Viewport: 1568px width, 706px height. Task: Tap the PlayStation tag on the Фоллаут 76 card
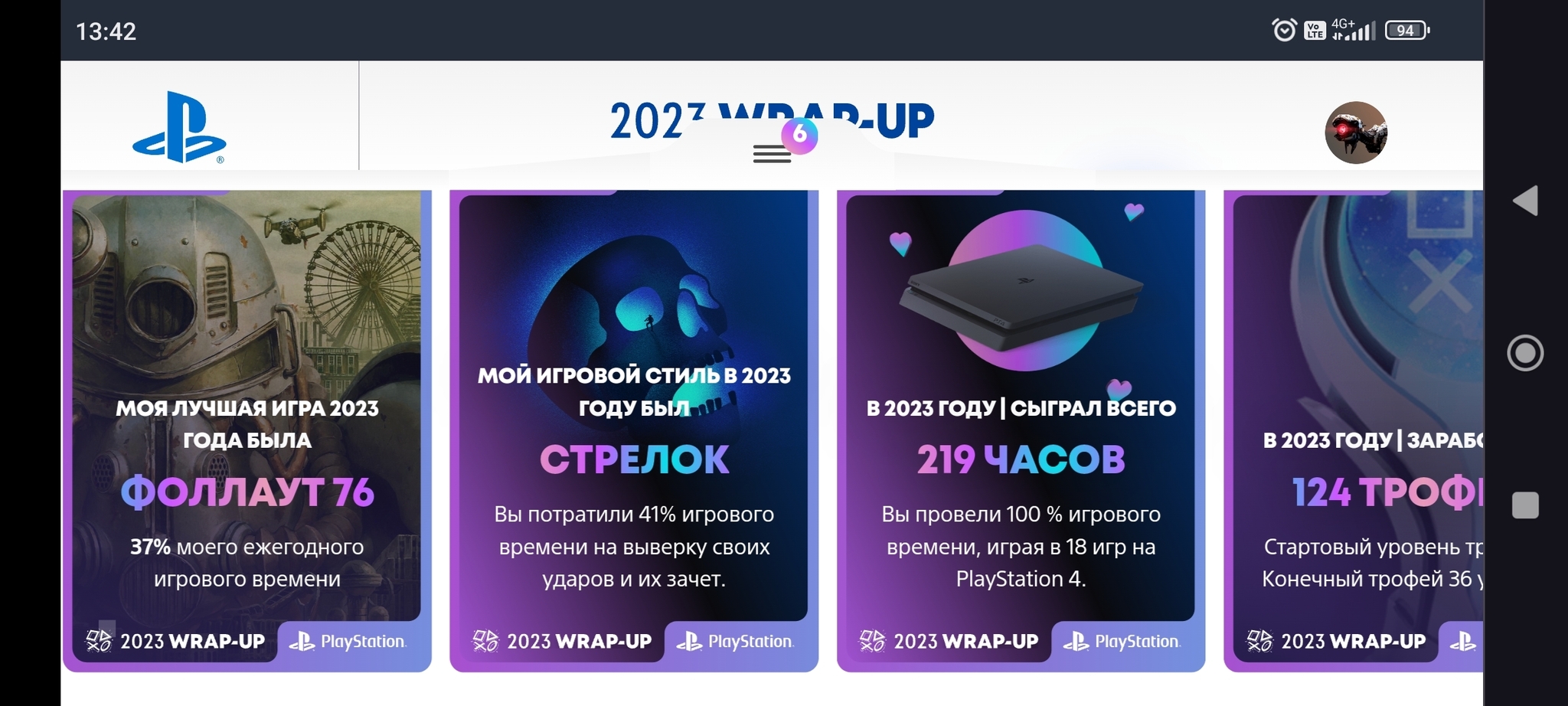tap(348, 642)
